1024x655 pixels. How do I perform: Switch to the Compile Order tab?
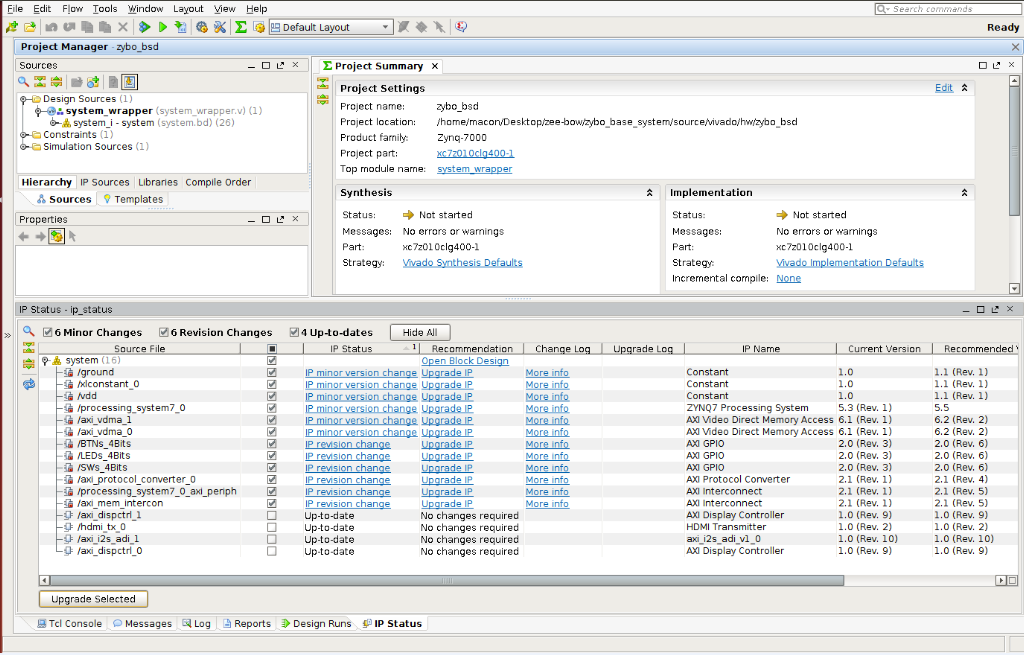click(218, 182)
